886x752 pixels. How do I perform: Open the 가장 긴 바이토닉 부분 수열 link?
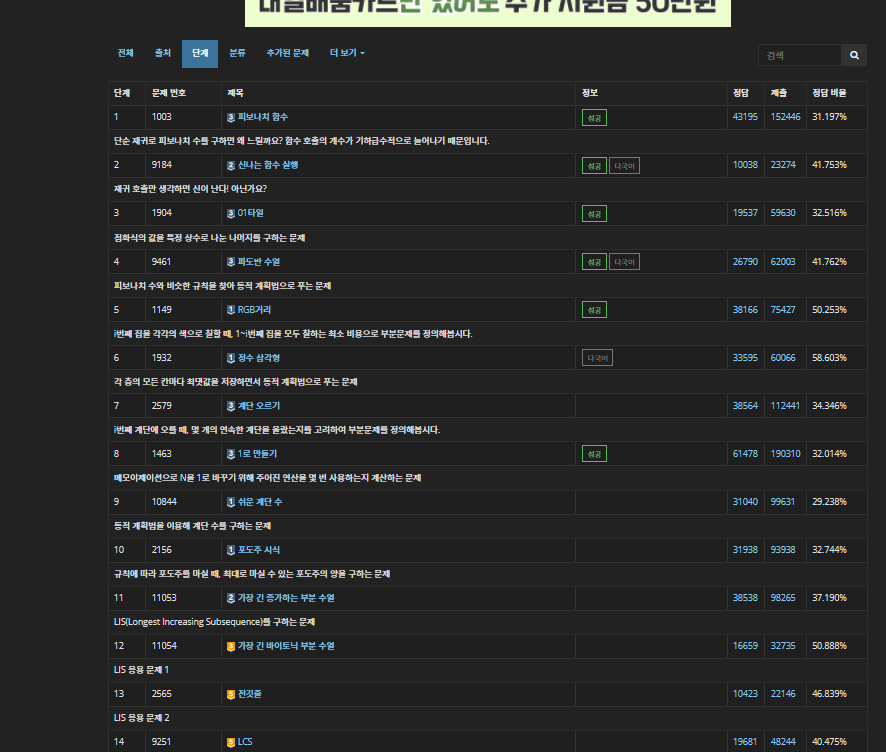click(x=286, y=646)
